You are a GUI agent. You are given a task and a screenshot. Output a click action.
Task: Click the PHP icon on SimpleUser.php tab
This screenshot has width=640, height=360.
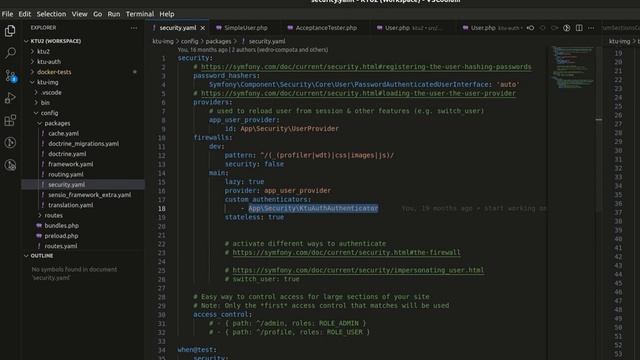pyautogui.click(x=219, y=28)
